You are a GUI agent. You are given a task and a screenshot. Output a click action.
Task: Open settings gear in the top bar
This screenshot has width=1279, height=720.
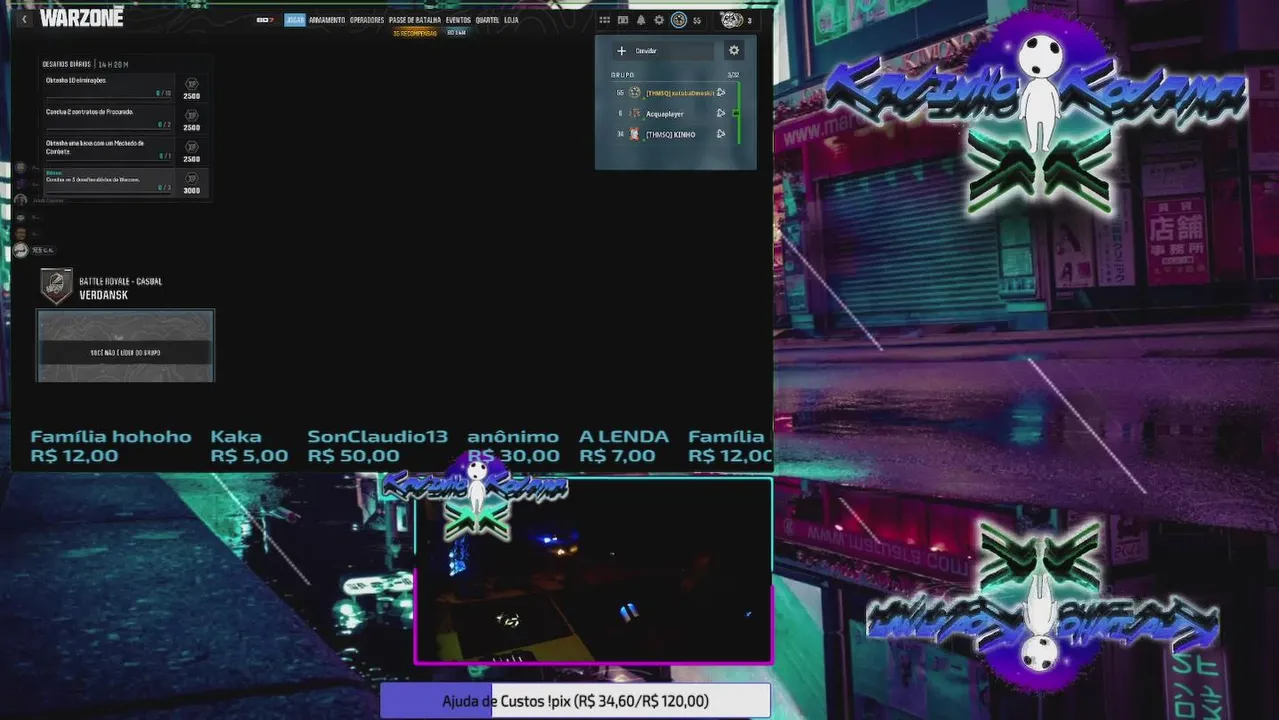(x=659, y=20)
